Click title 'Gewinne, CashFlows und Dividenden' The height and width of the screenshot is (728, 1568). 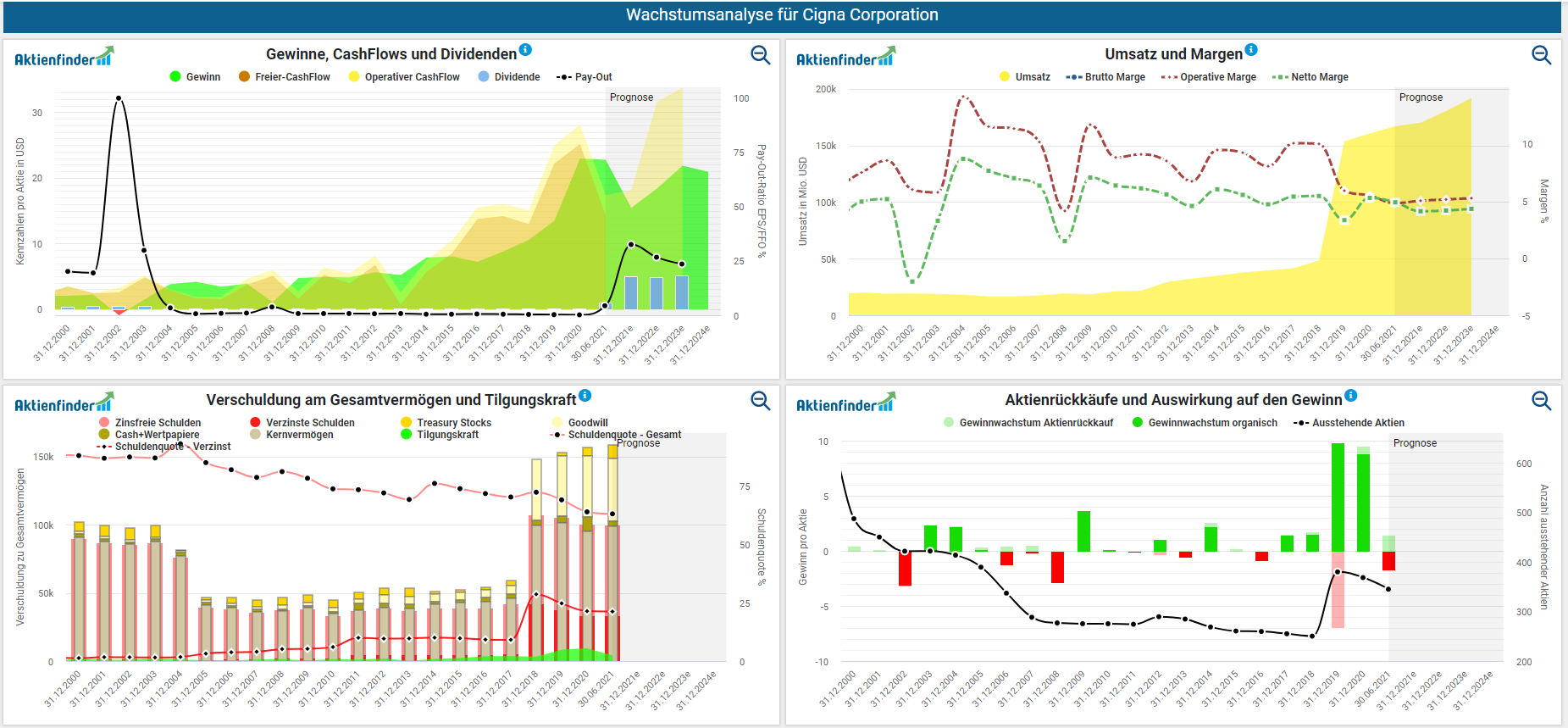pyautogui.click(x=391, y=54)
